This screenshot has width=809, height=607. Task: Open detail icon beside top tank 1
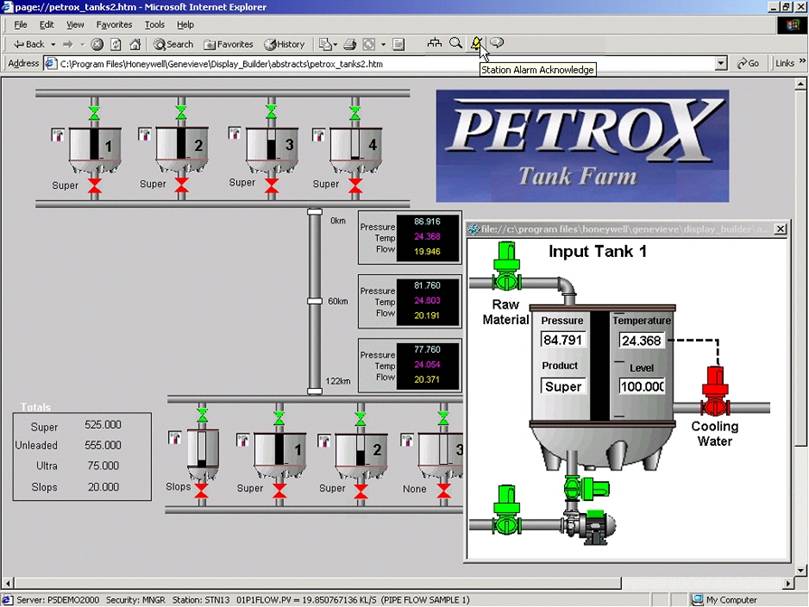[x=58, y=136]
